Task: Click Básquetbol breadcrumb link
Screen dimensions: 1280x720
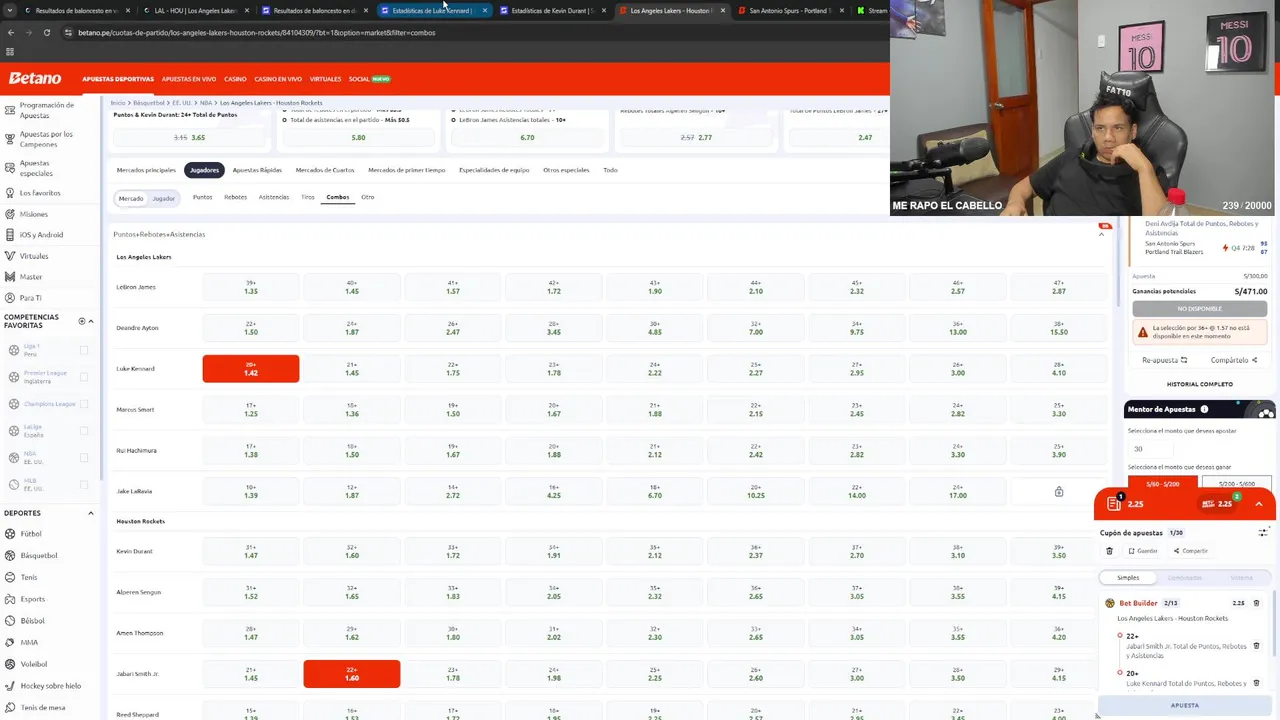Action: tap(149, 103)
